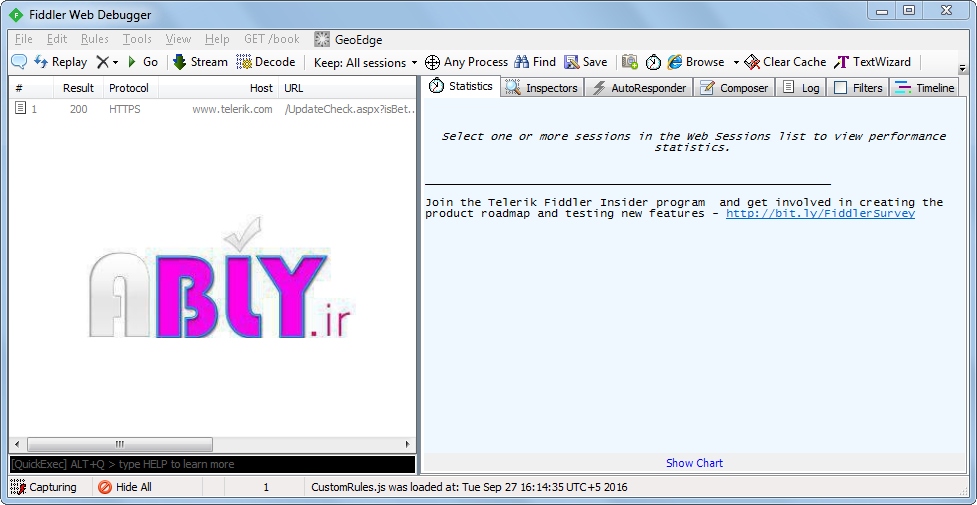Expand the Browse dropdown arrow
This screenshot has height=505, width=977.
click(736, 62)
